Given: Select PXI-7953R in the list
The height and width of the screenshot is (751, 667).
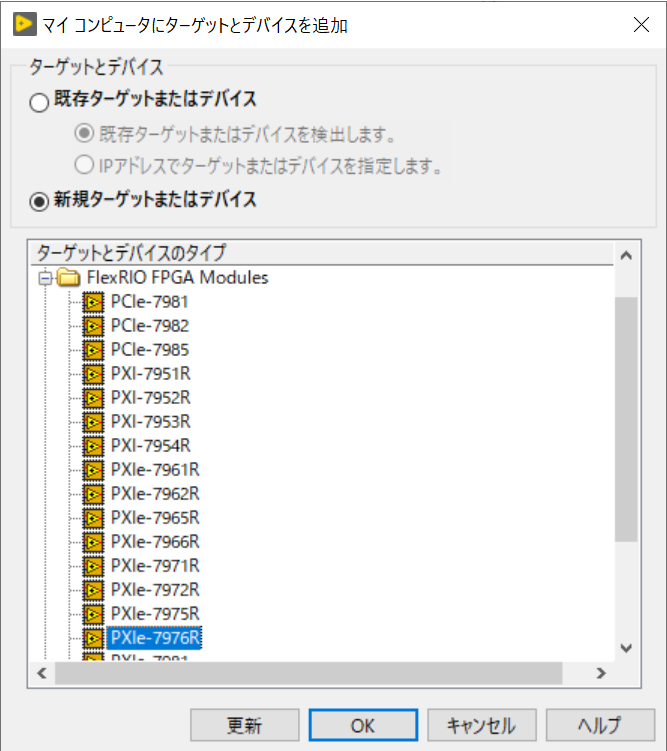Looking at the screenshot, I should [151, 421].
